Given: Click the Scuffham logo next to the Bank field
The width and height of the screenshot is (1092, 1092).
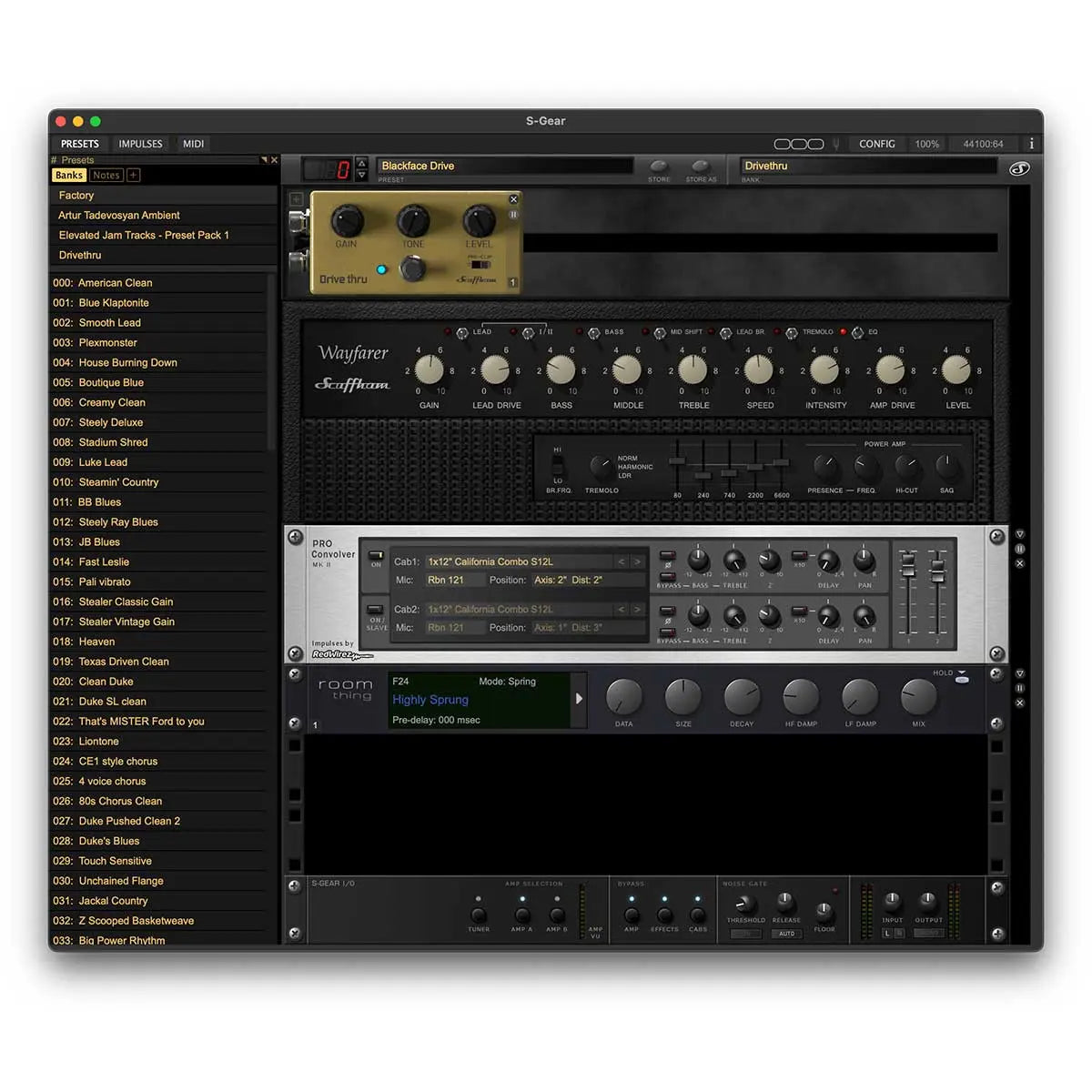Looking at the screenshot, I should coord(1020,168).
